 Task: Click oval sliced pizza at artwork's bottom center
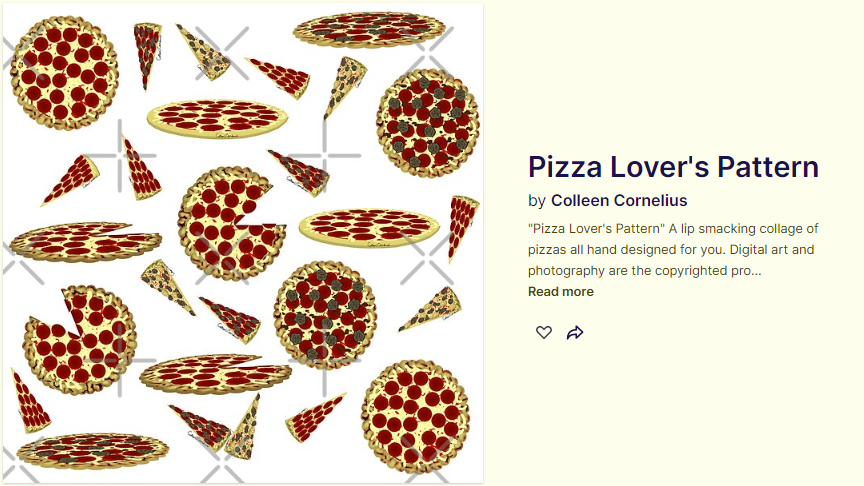click(215, 374)
